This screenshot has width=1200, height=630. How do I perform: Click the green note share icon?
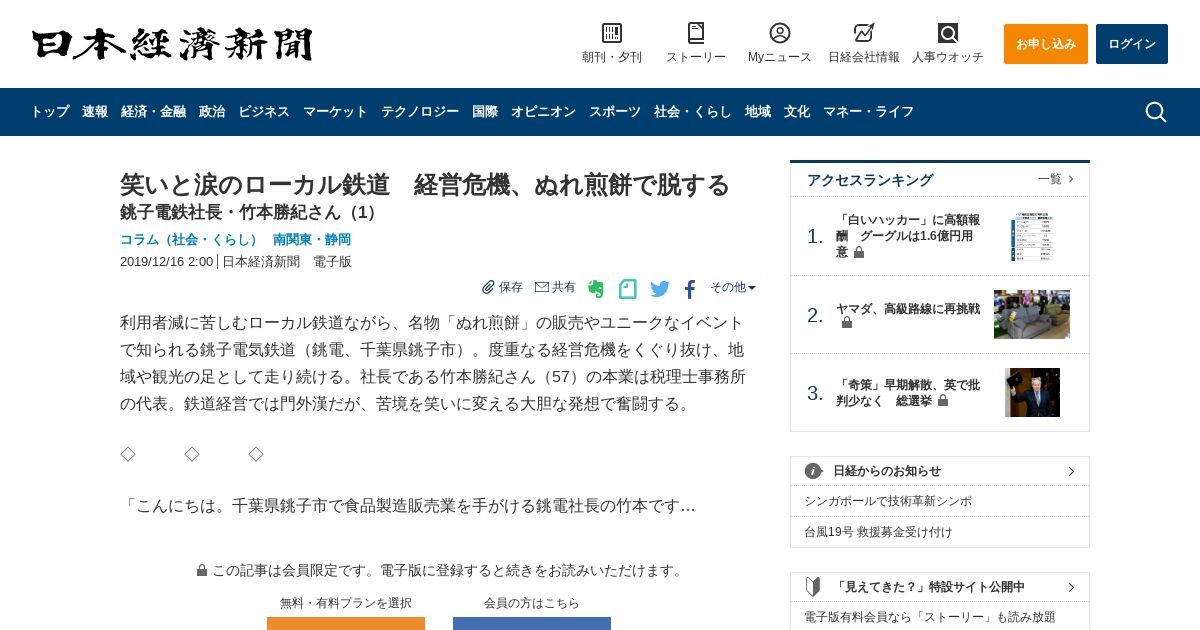coord(628,289)
